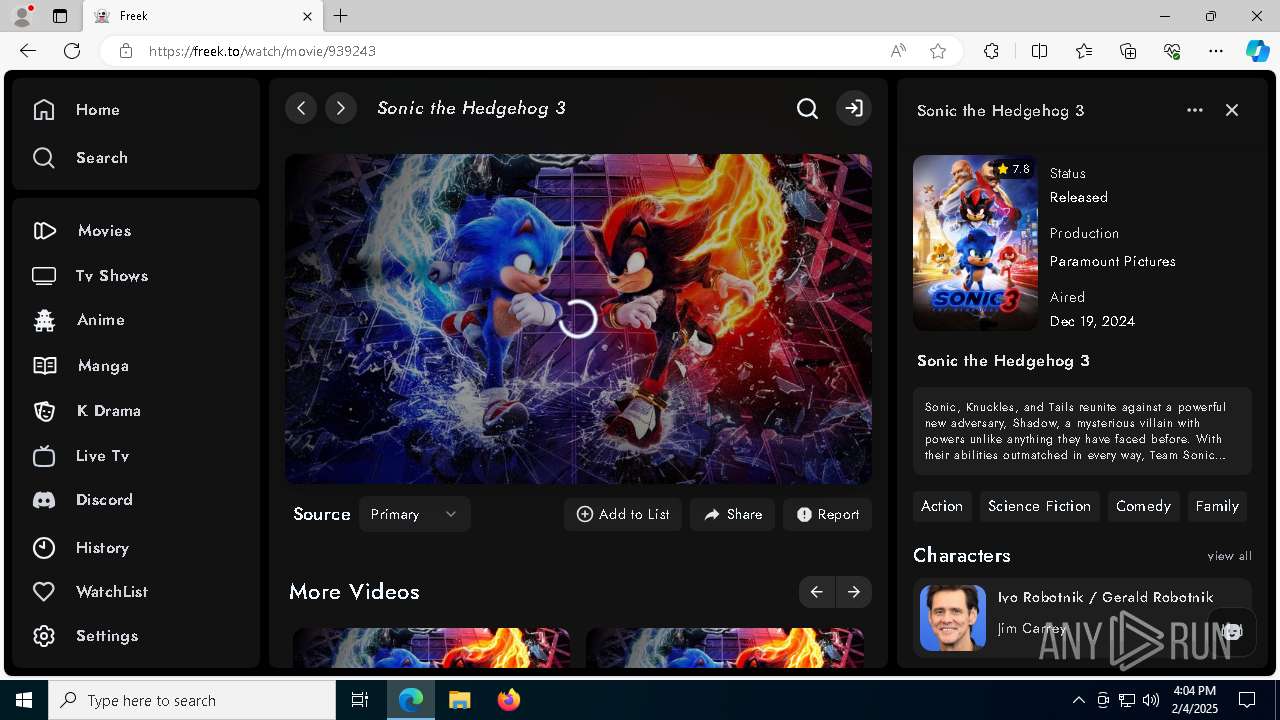Viewport: 1280px width, 720px height.
Task: Select the Freek browser tab
Action: pos(202,16)
